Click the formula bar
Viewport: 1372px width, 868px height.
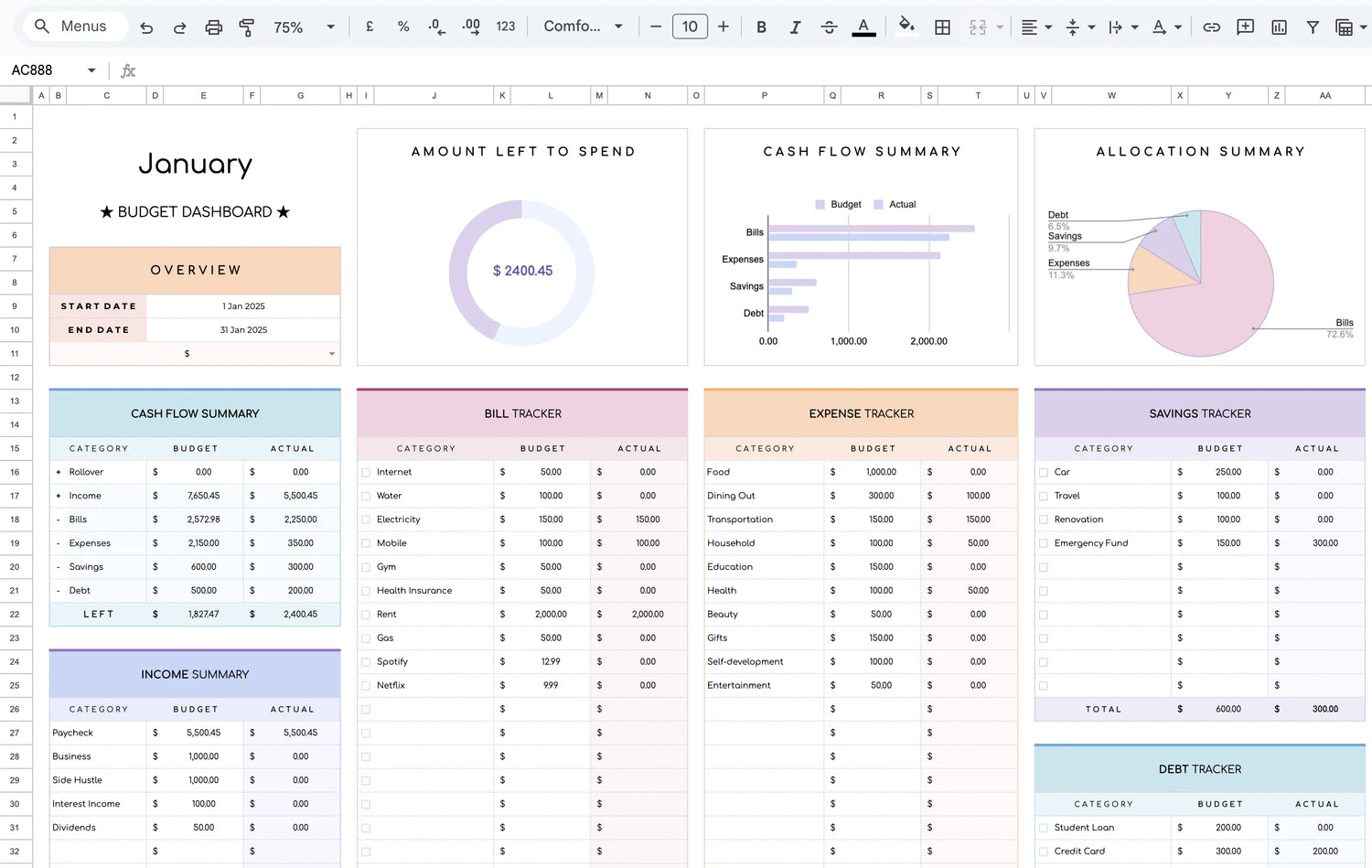coord(755,70)
